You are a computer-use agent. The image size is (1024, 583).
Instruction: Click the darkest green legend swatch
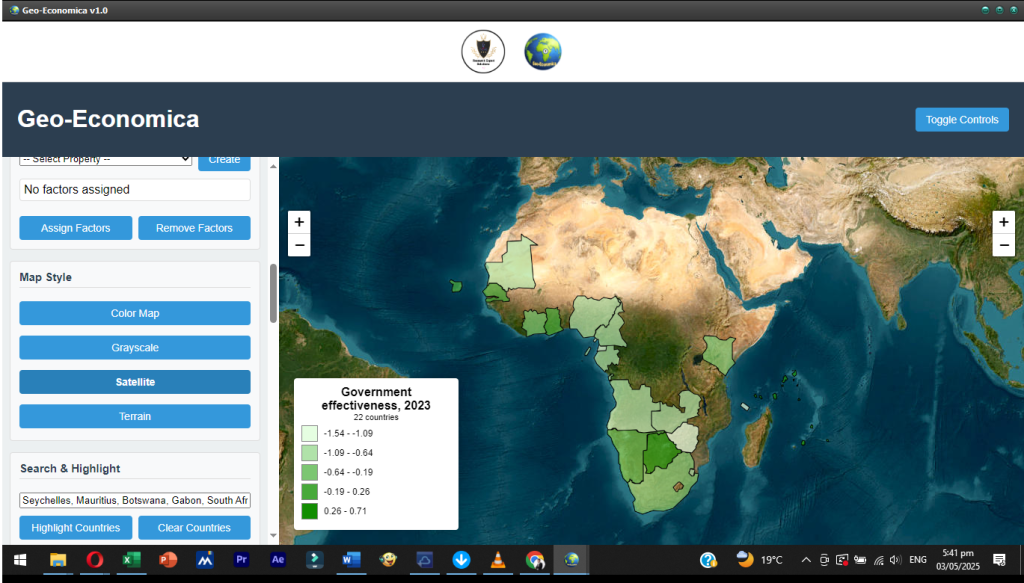[310, 511]
